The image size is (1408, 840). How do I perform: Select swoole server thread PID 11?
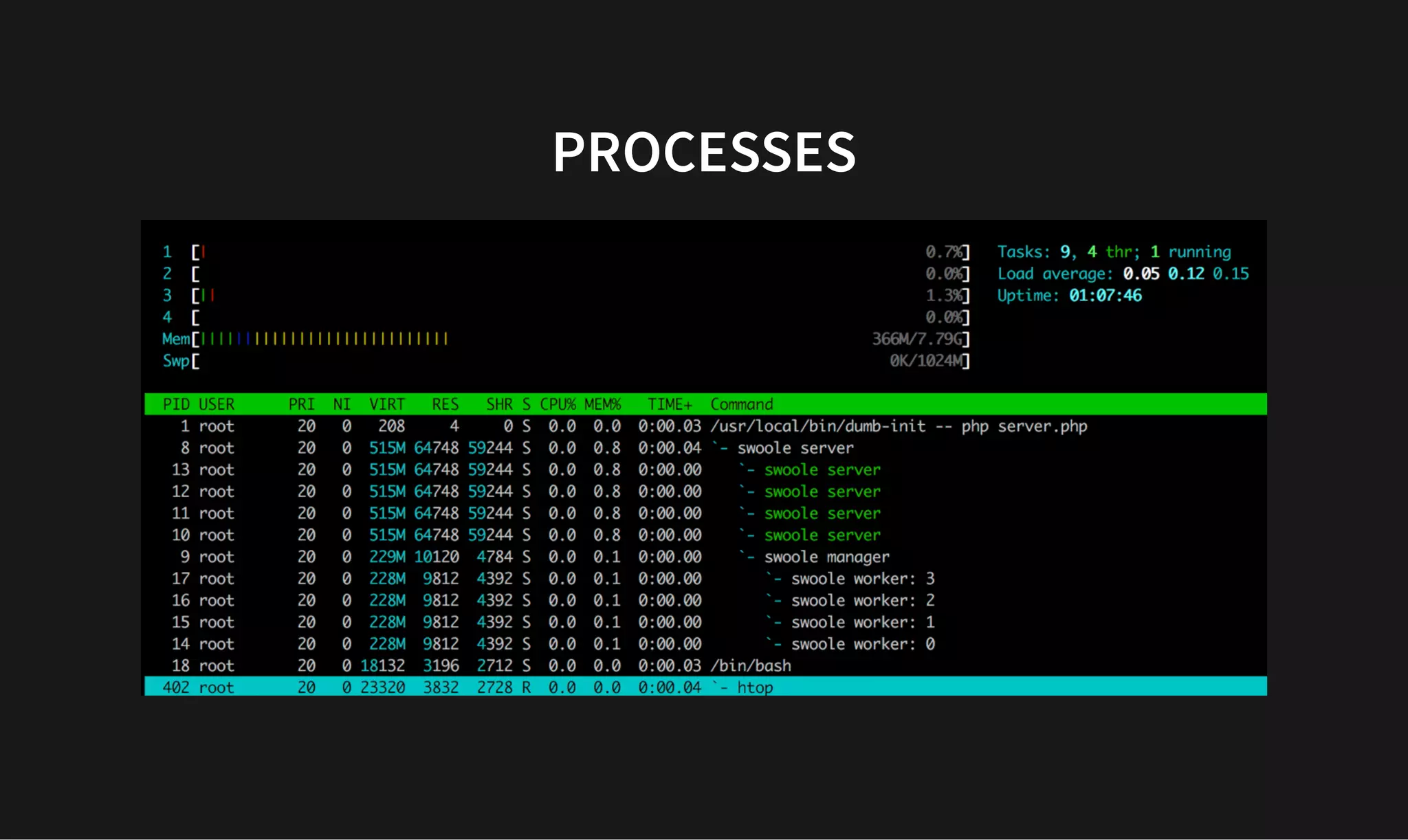[x=705, y=513]
